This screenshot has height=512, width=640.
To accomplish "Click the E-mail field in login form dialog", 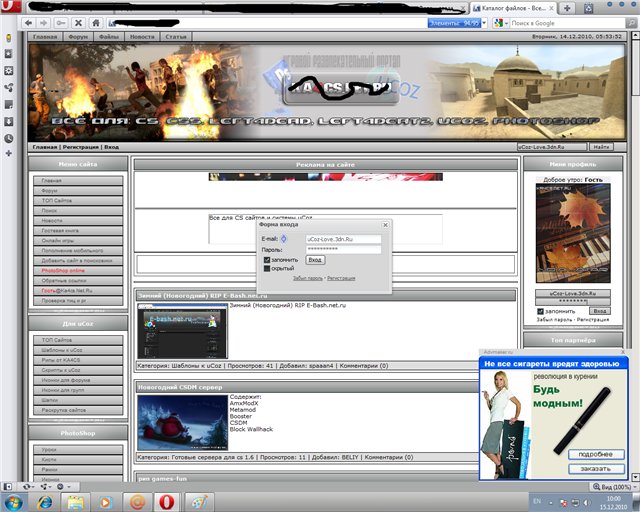I will click(343, 239).
